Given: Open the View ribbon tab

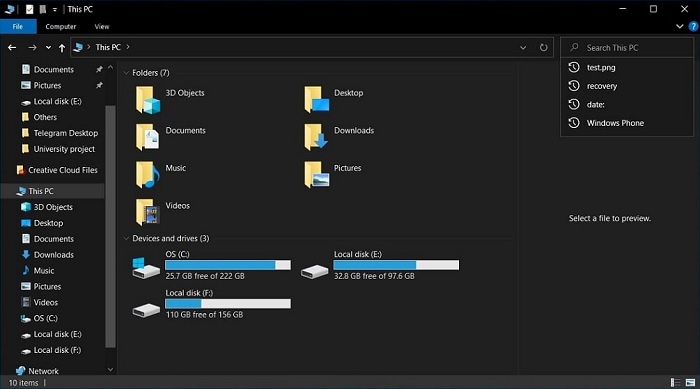Looking at the screenshot, I should (x=102, y=26).
